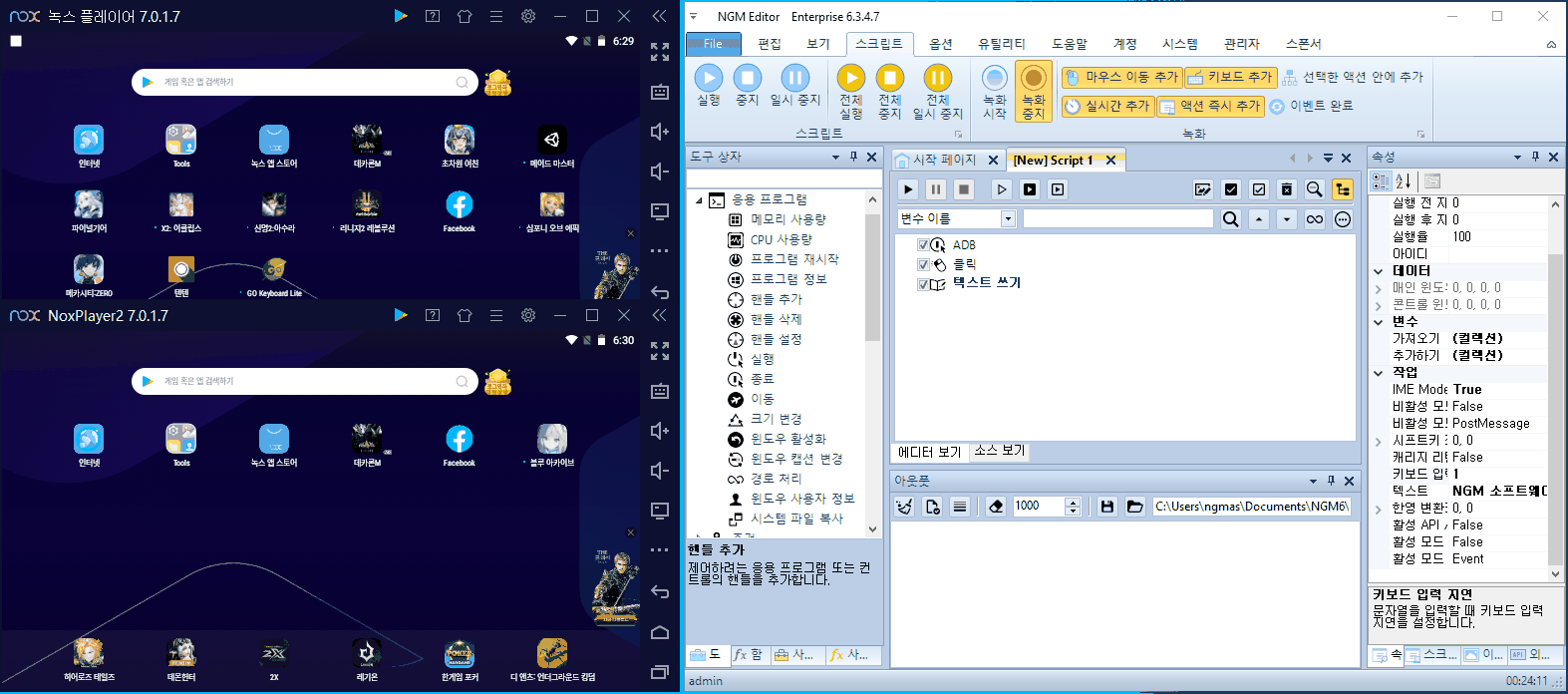Screen dimensions: 1568x694
Task: Switch to 에디터 보기 tab
Action: 930,452
